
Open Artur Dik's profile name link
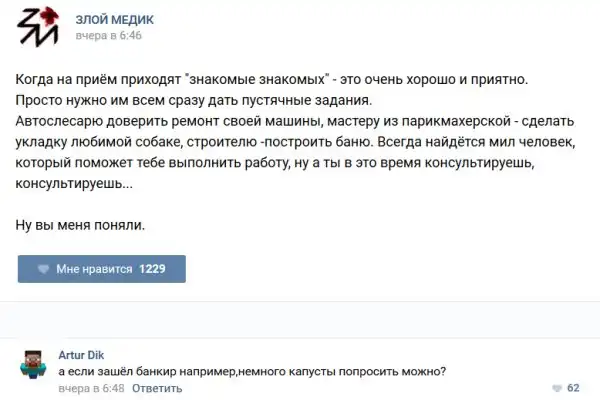pos(81,354)
